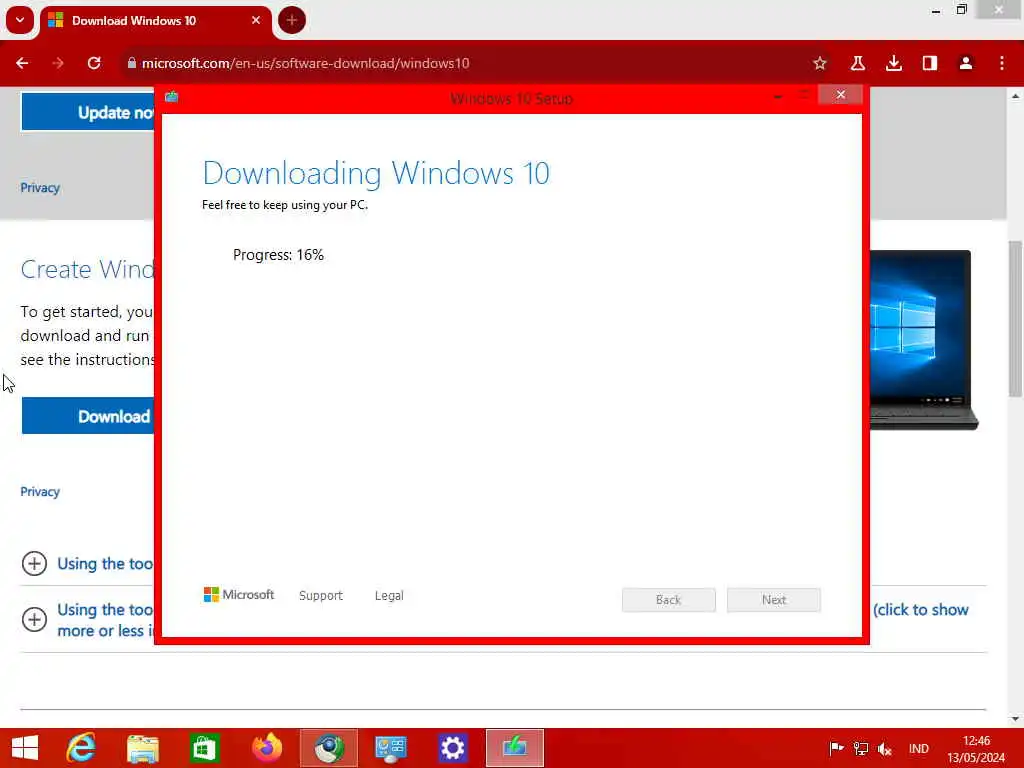Open a new browser tab
1024x768 pixels.
click(292, 20)
